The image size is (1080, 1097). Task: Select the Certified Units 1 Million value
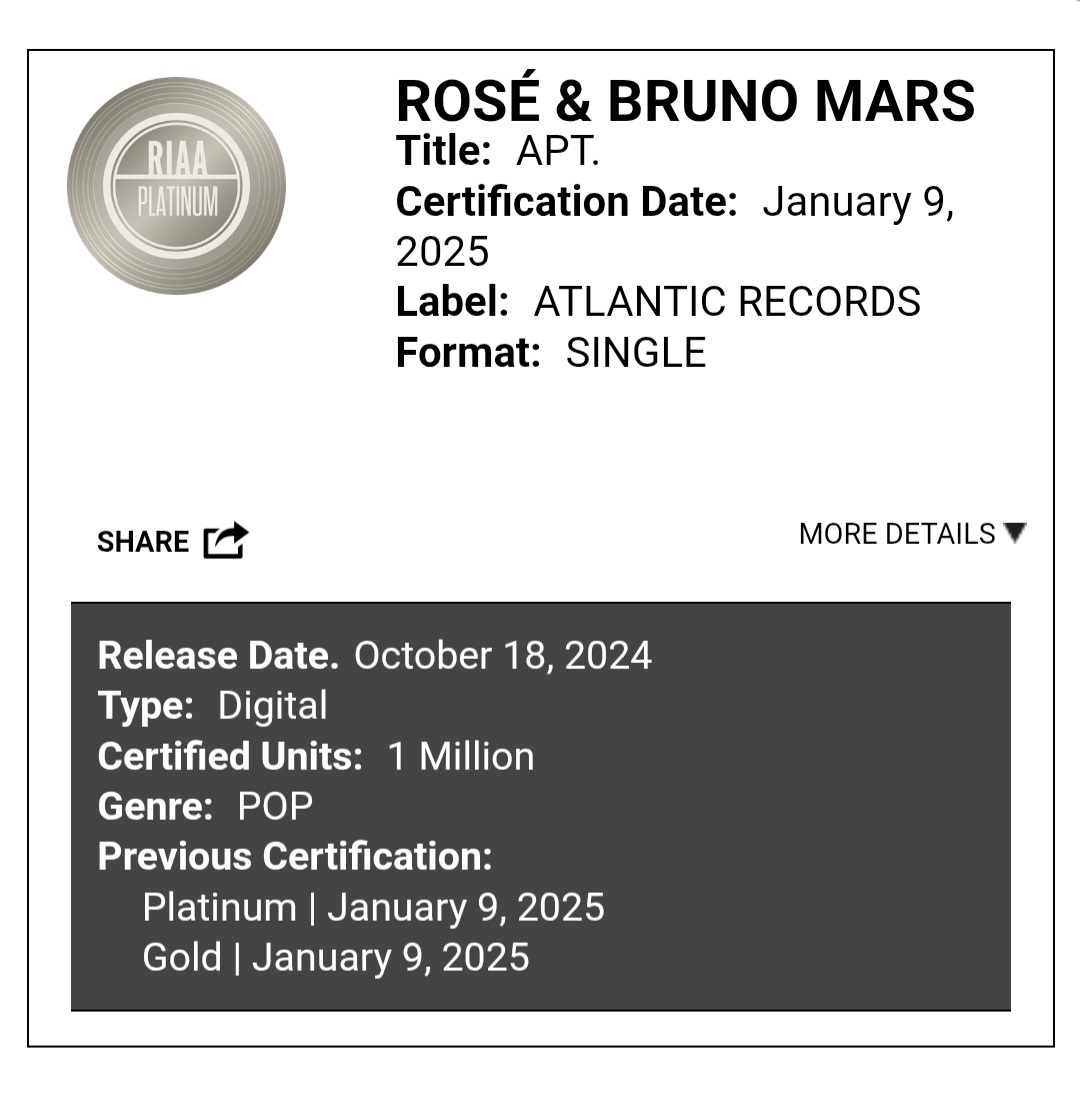tap(461, 756)
